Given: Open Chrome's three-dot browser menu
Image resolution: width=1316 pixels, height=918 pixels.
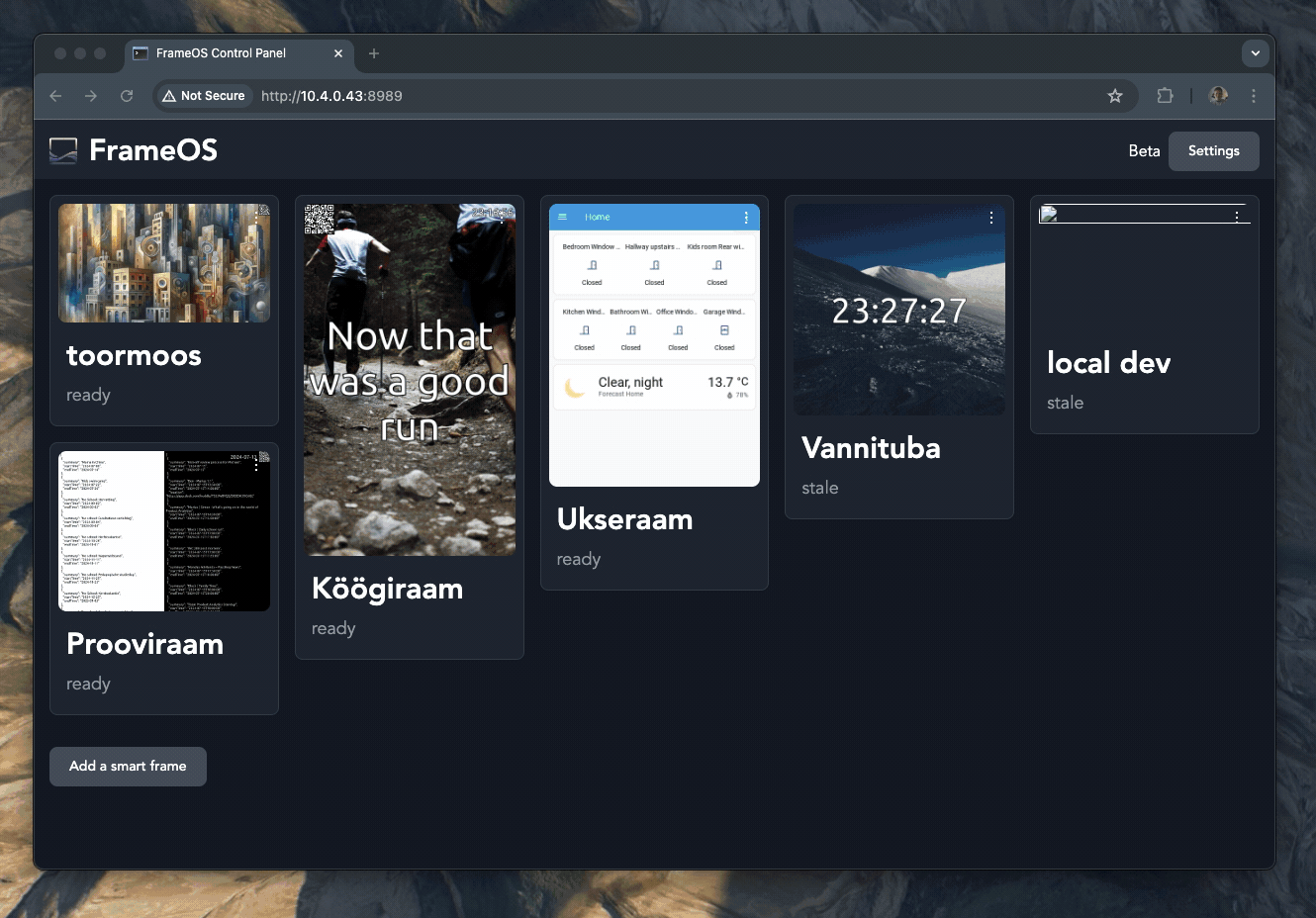Looking at the screenshot, I should [1254, 95].
